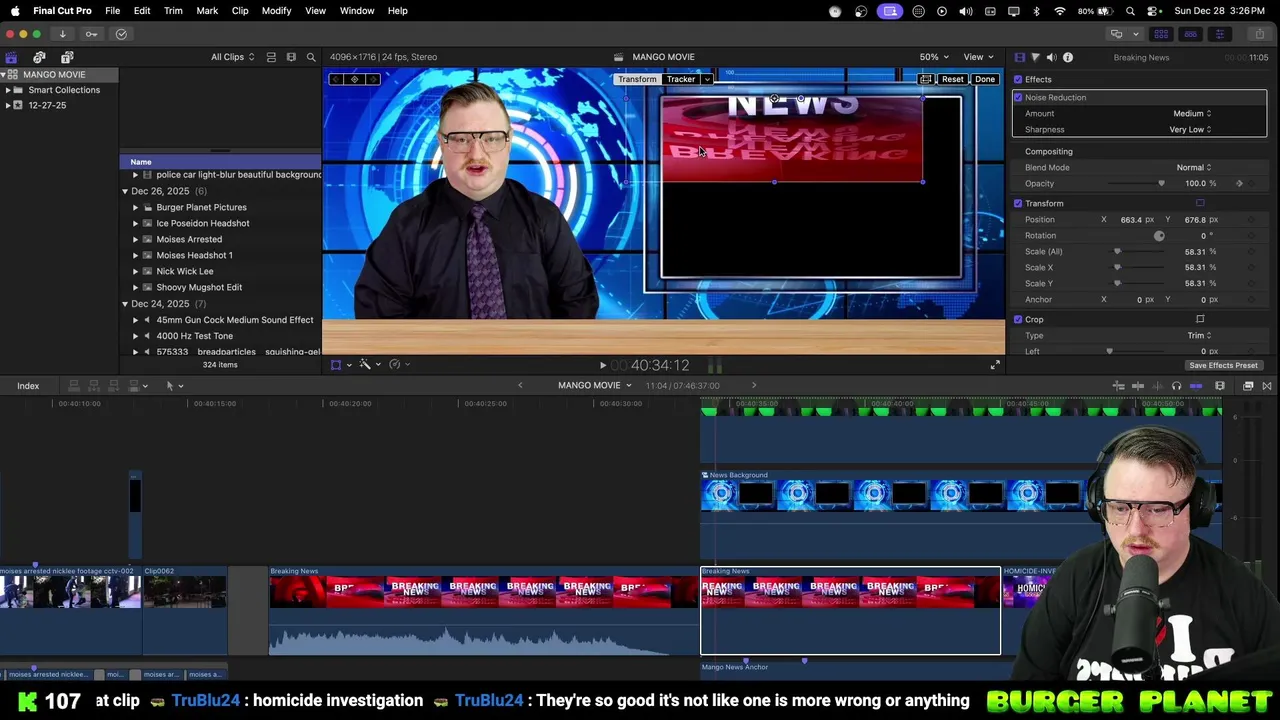This screenshot has height=720, width=1280.
Task: Go to next keyframe in viewer
Action: pos(373,79)
